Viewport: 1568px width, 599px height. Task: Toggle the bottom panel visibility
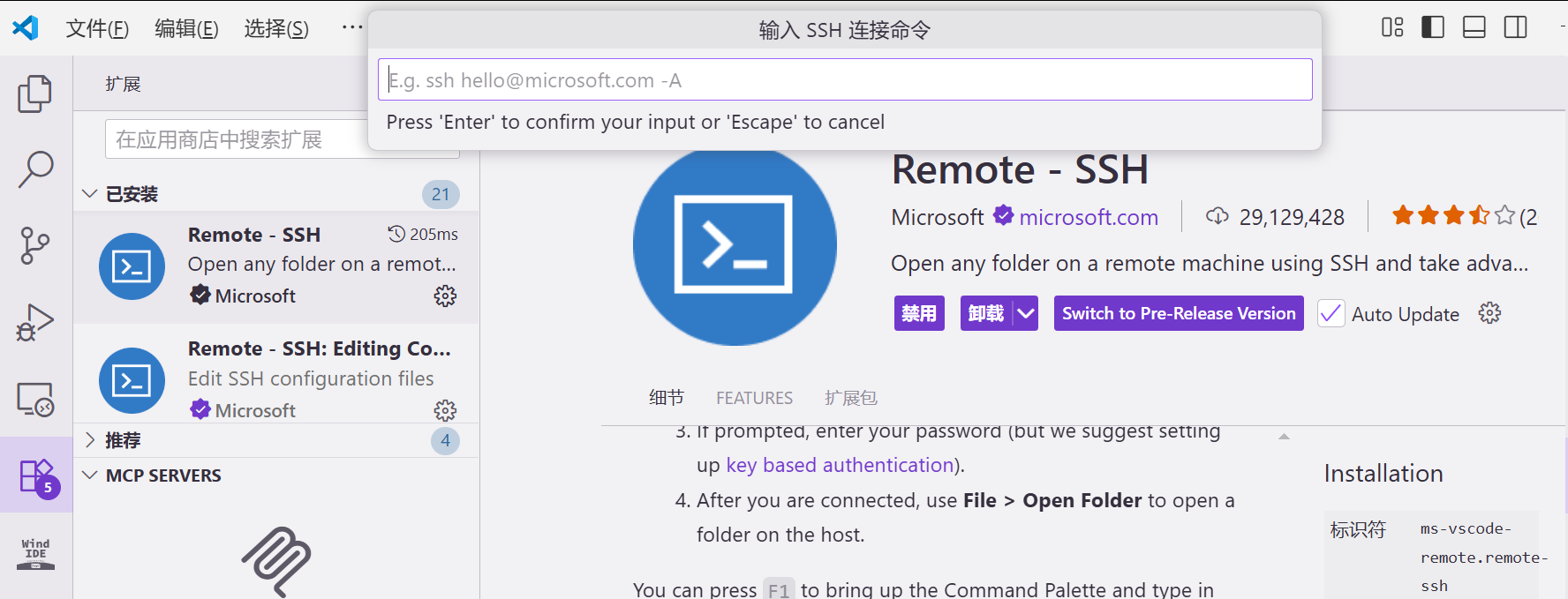click(1474, 27)
